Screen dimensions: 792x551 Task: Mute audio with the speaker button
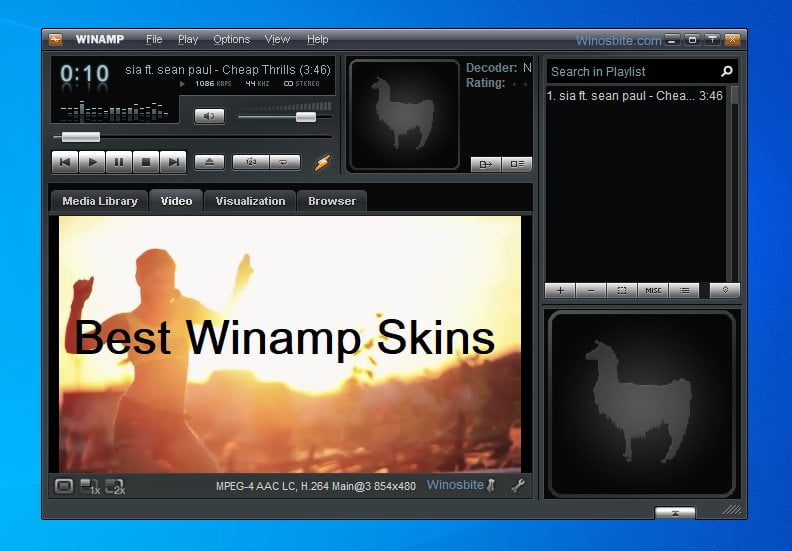coord(210,116)
